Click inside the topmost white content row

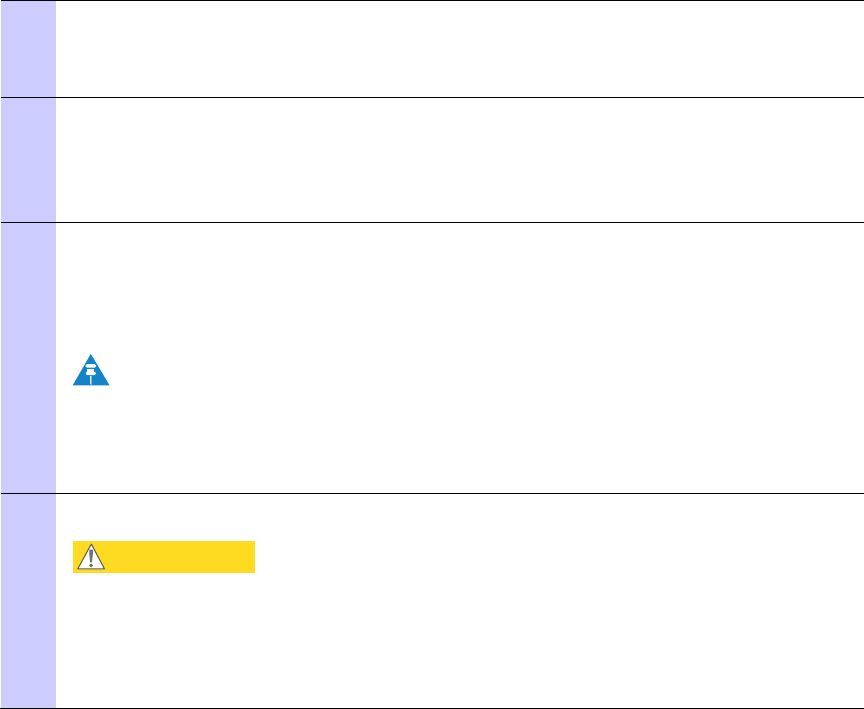click(460, 48)
